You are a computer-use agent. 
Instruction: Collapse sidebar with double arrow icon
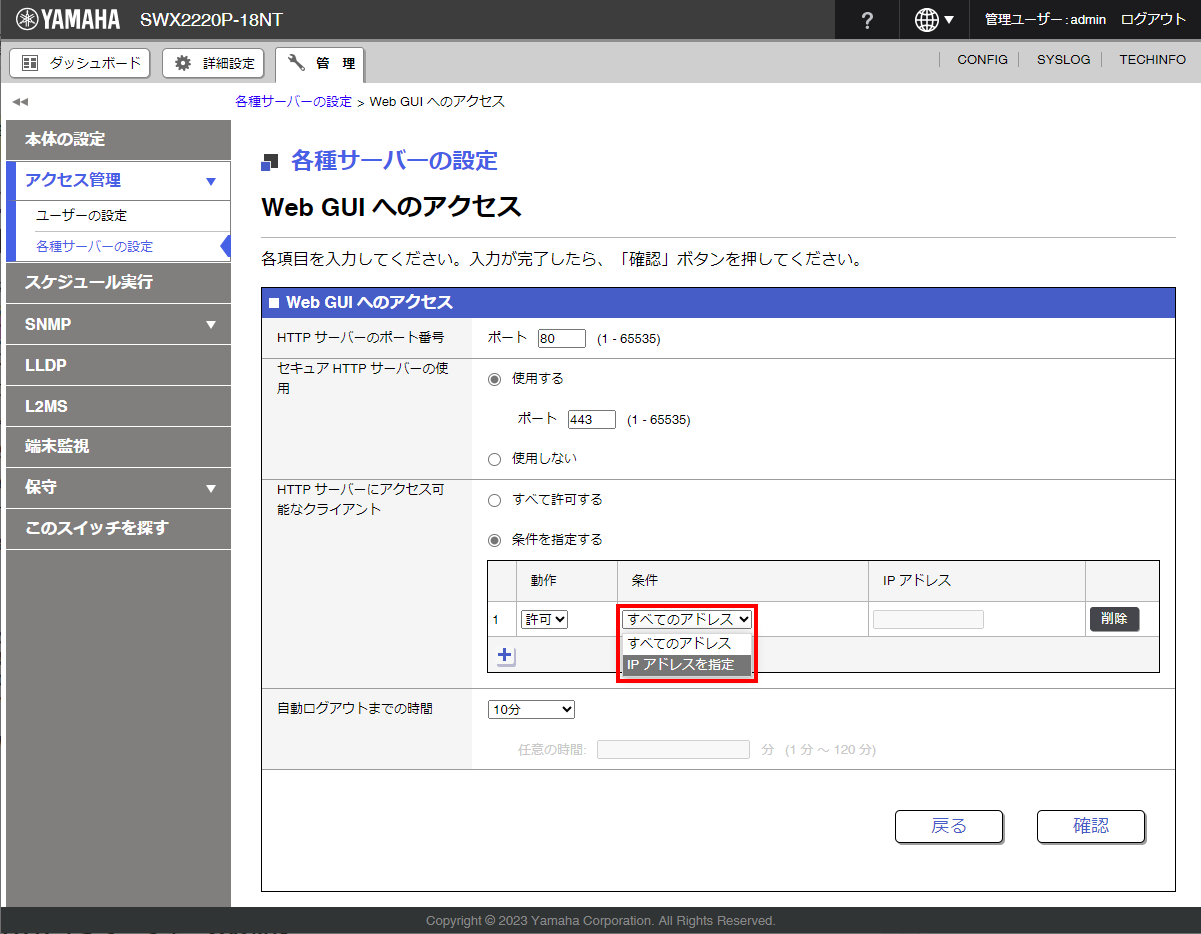point(20,102)
